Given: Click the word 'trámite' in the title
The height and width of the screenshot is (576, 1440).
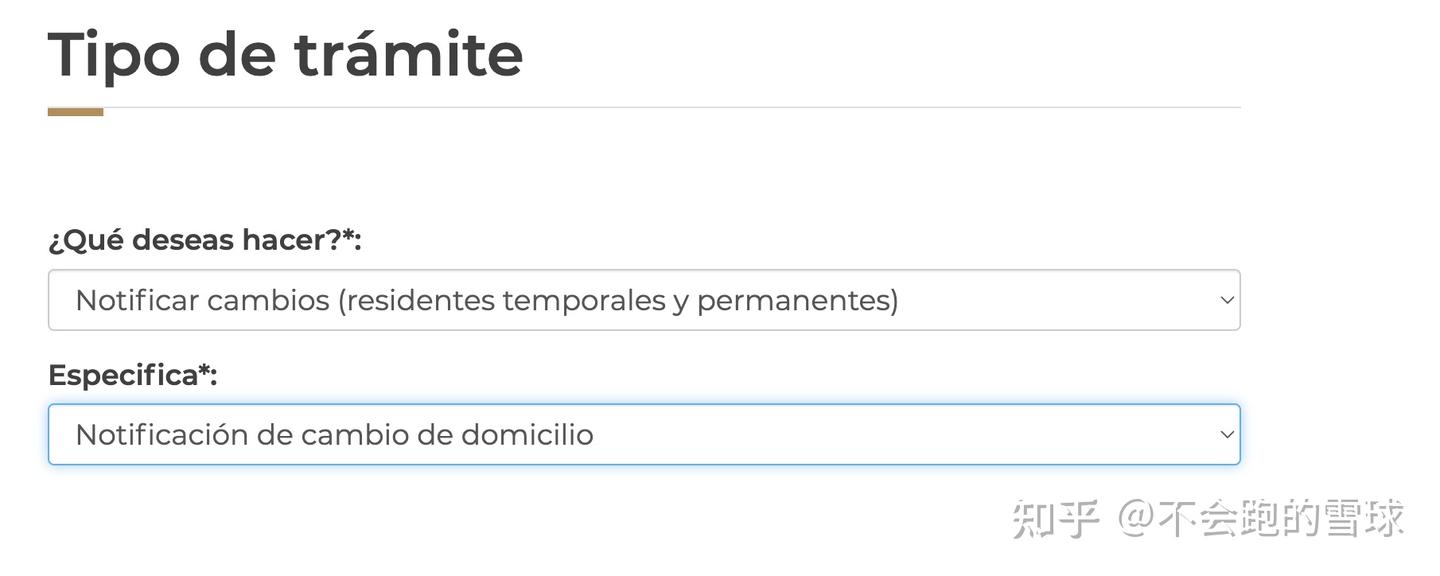Looking at the screenshot, I should coord(408,54).
